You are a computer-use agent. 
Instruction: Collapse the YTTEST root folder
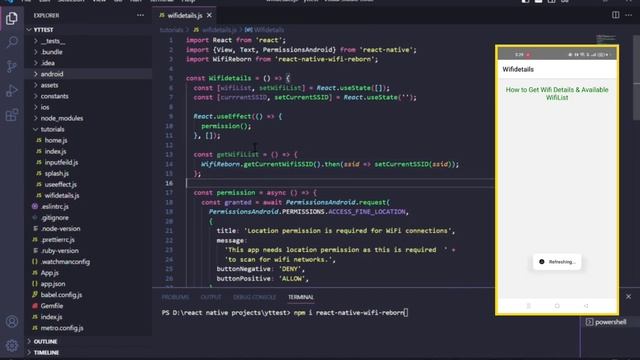[88, 30]
